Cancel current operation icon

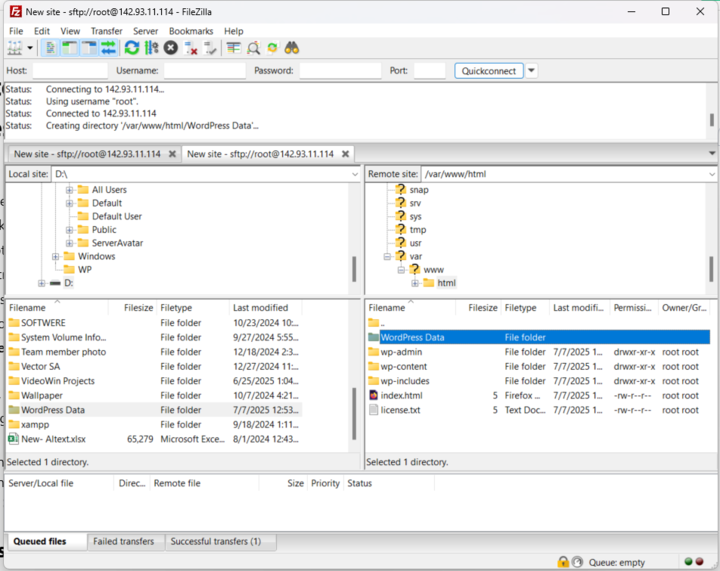171,48
